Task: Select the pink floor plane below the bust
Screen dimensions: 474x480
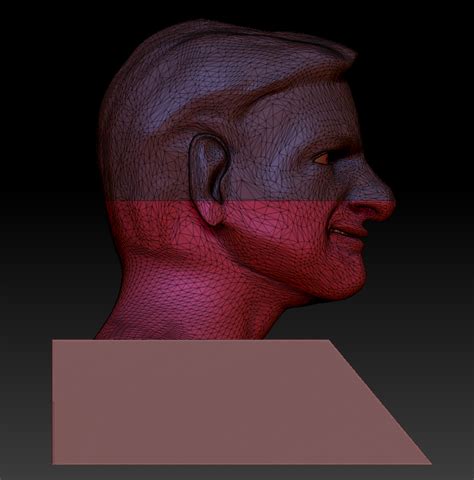Action: [x=241, y=402]
